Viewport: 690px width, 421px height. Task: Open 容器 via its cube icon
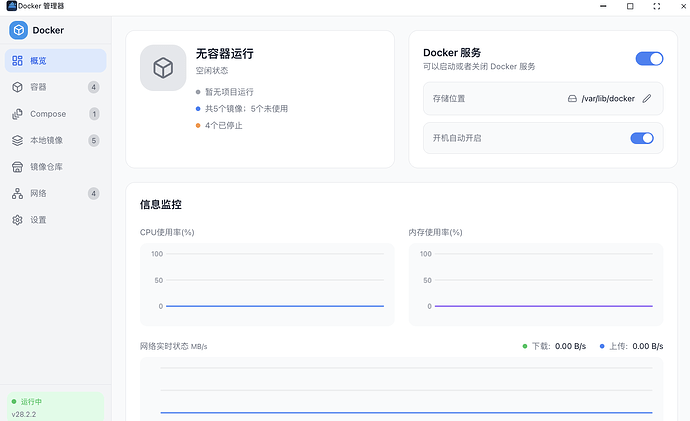(x=17, y=87)
